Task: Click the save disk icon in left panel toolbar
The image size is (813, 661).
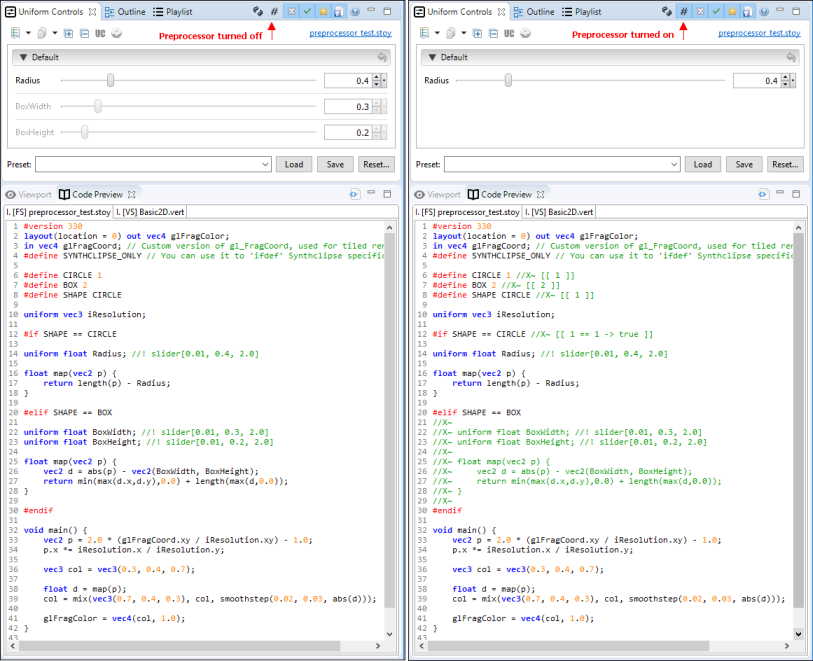Action: (340, 12)
